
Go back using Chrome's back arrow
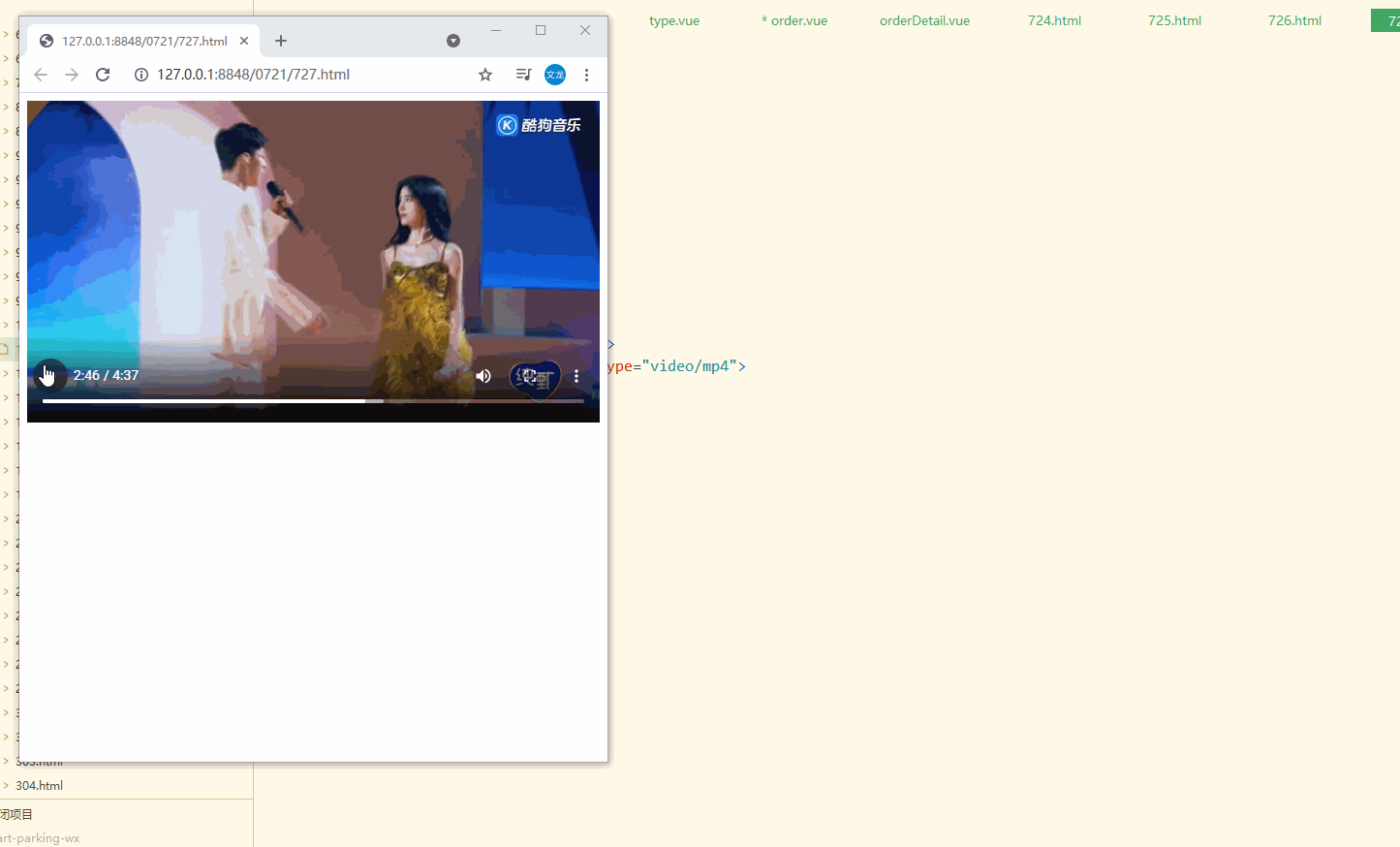(41, 75)
